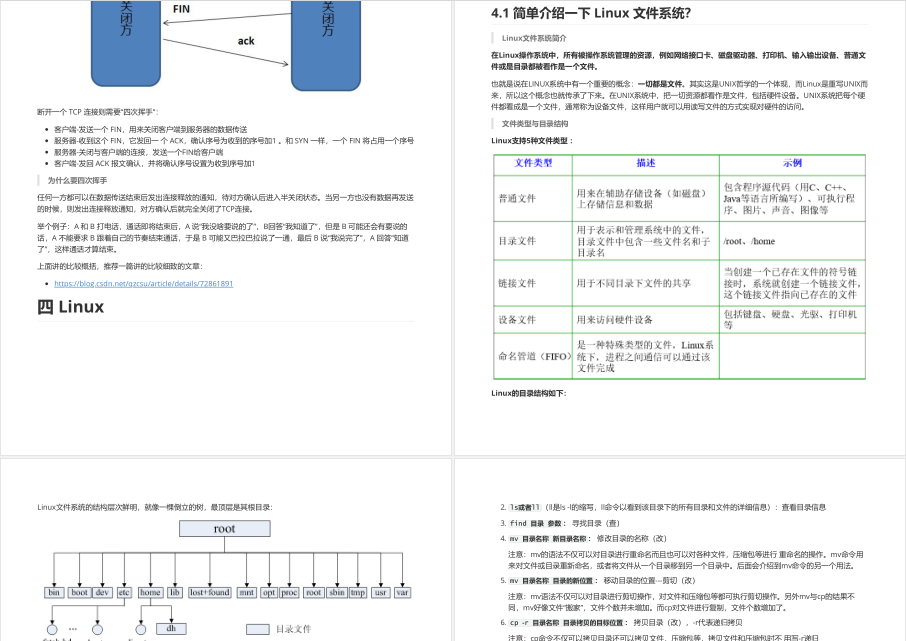Click the small 'root' node beside 'proc'

[x=314, y=592]
